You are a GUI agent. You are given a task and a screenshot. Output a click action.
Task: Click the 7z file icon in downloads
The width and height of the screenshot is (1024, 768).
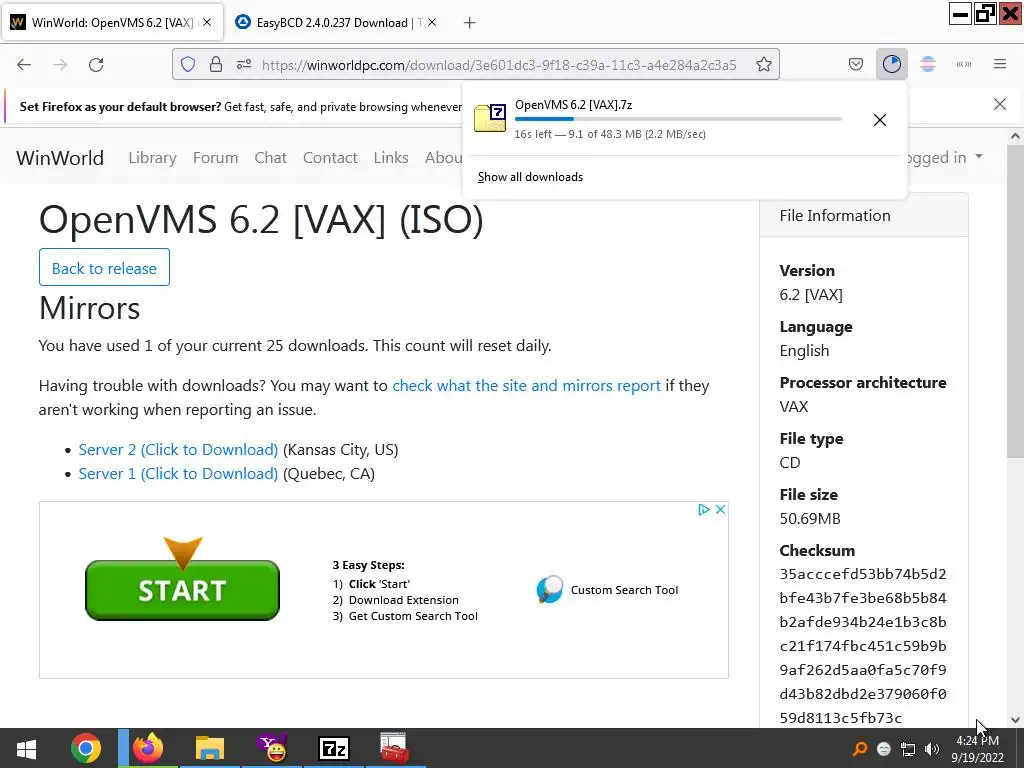point(490,118)
